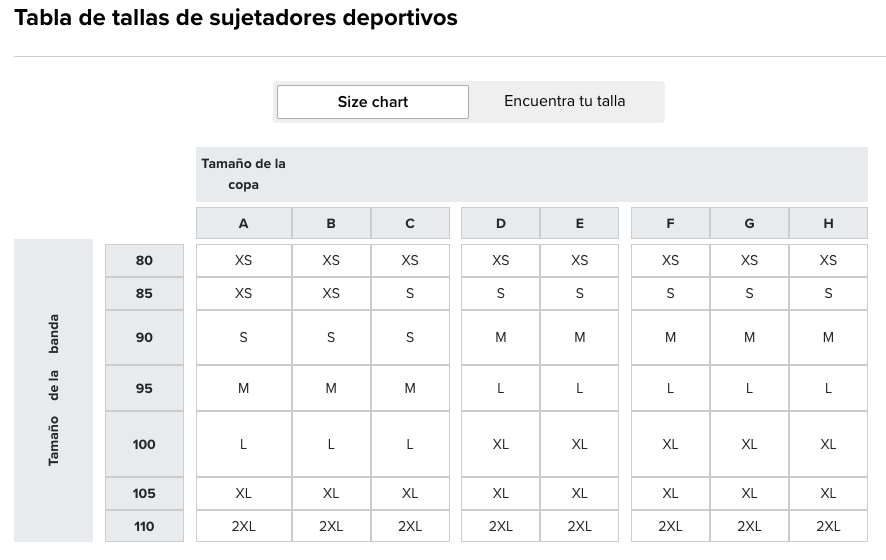Open the Encuentra tu talla tab
Screen dimensions: 886x560
pos(564,101)
